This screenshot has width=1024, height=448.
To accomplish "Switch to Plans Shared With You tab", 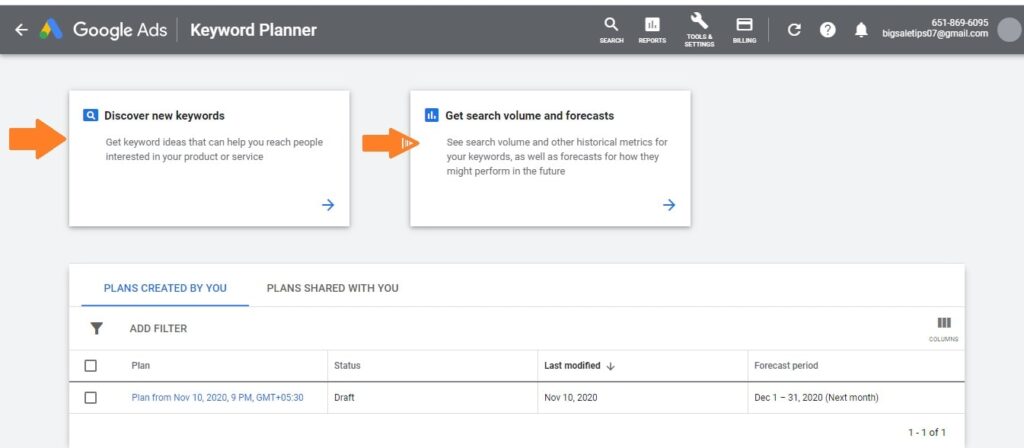I will [332, 288].
